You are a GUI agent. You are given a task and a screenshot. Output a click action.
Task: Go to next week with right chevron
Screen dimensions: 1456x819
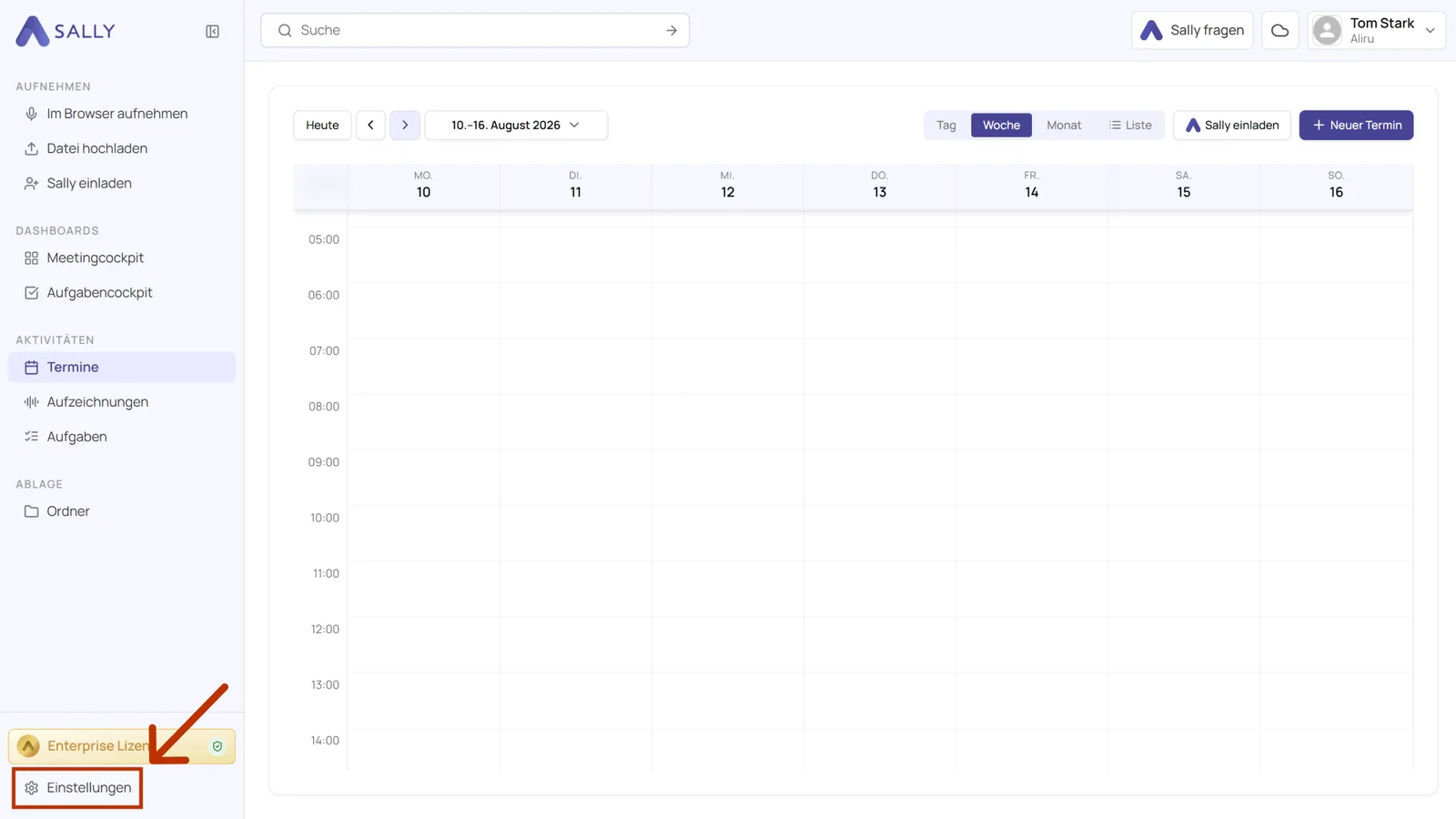(405, 126)
